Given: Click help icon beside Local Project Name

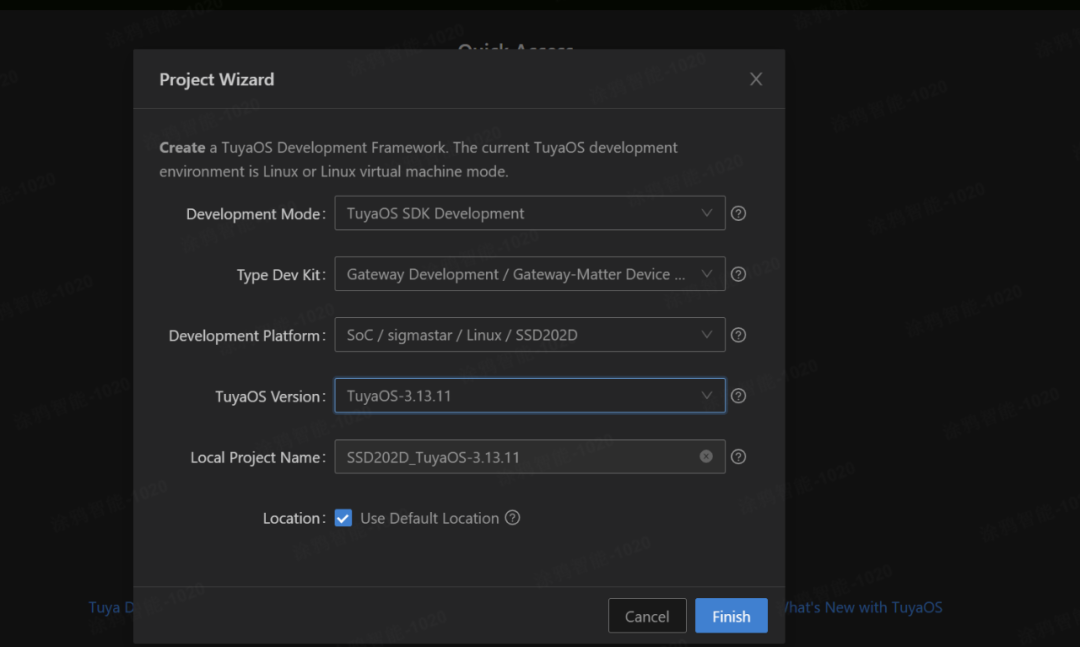Looking at the screenshot, I should tap(738, 457).
